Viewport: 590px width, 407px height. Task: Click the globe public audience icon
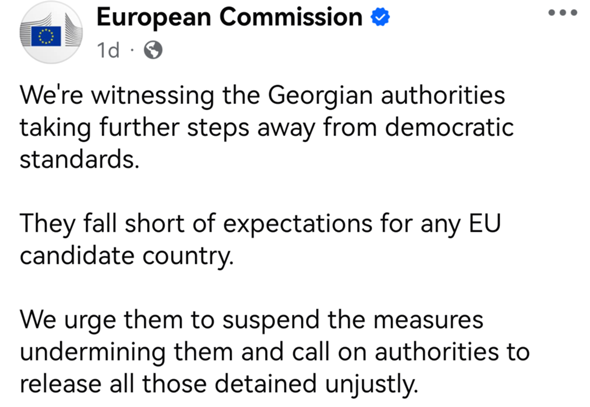tap(153, 50)
